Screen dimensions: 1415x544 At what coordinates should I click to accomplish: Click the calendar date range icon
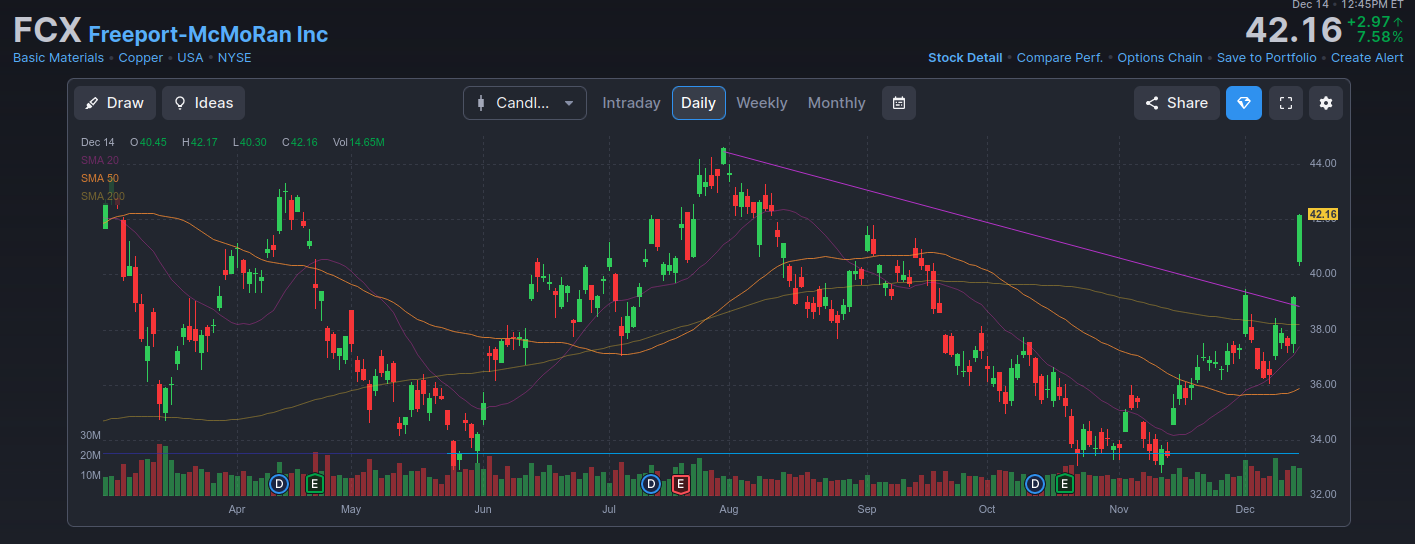pos(898,103)
